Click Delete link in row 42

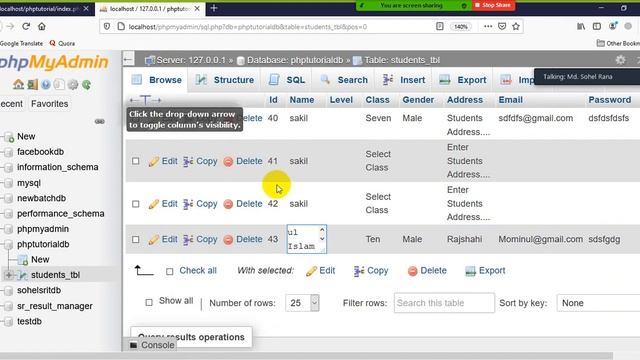pos(249,204)
